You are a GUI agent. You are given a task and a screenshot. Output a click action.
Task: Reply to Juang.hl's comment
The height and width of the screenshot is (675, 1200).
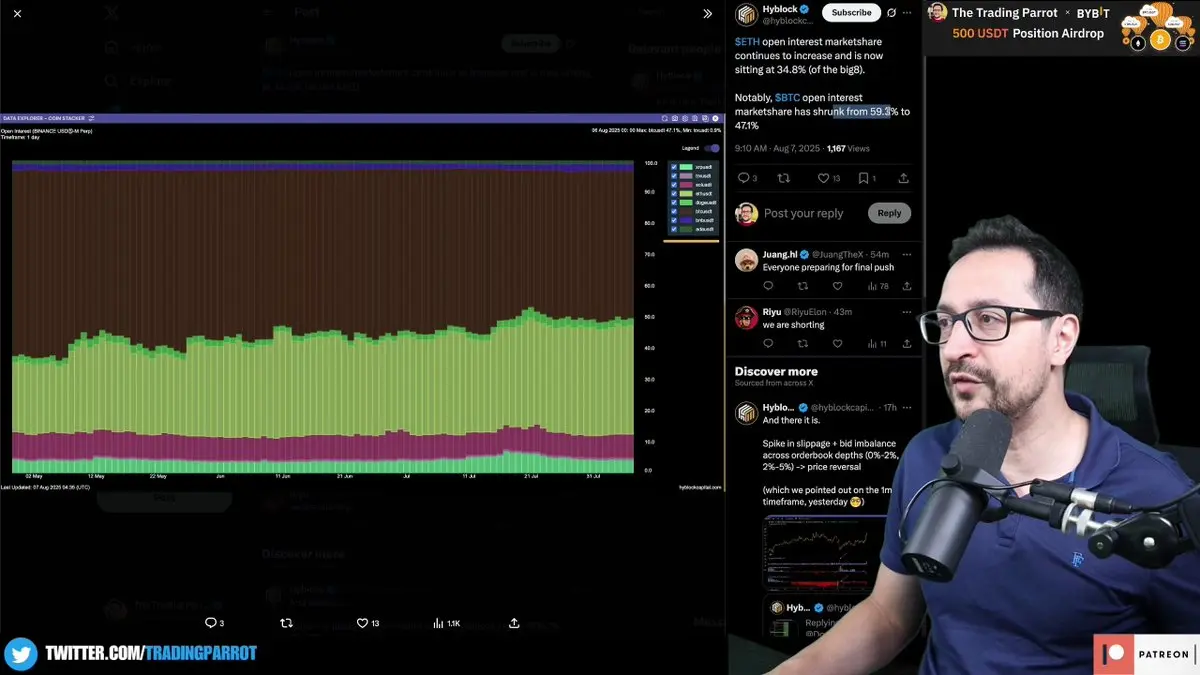(768, 286)
